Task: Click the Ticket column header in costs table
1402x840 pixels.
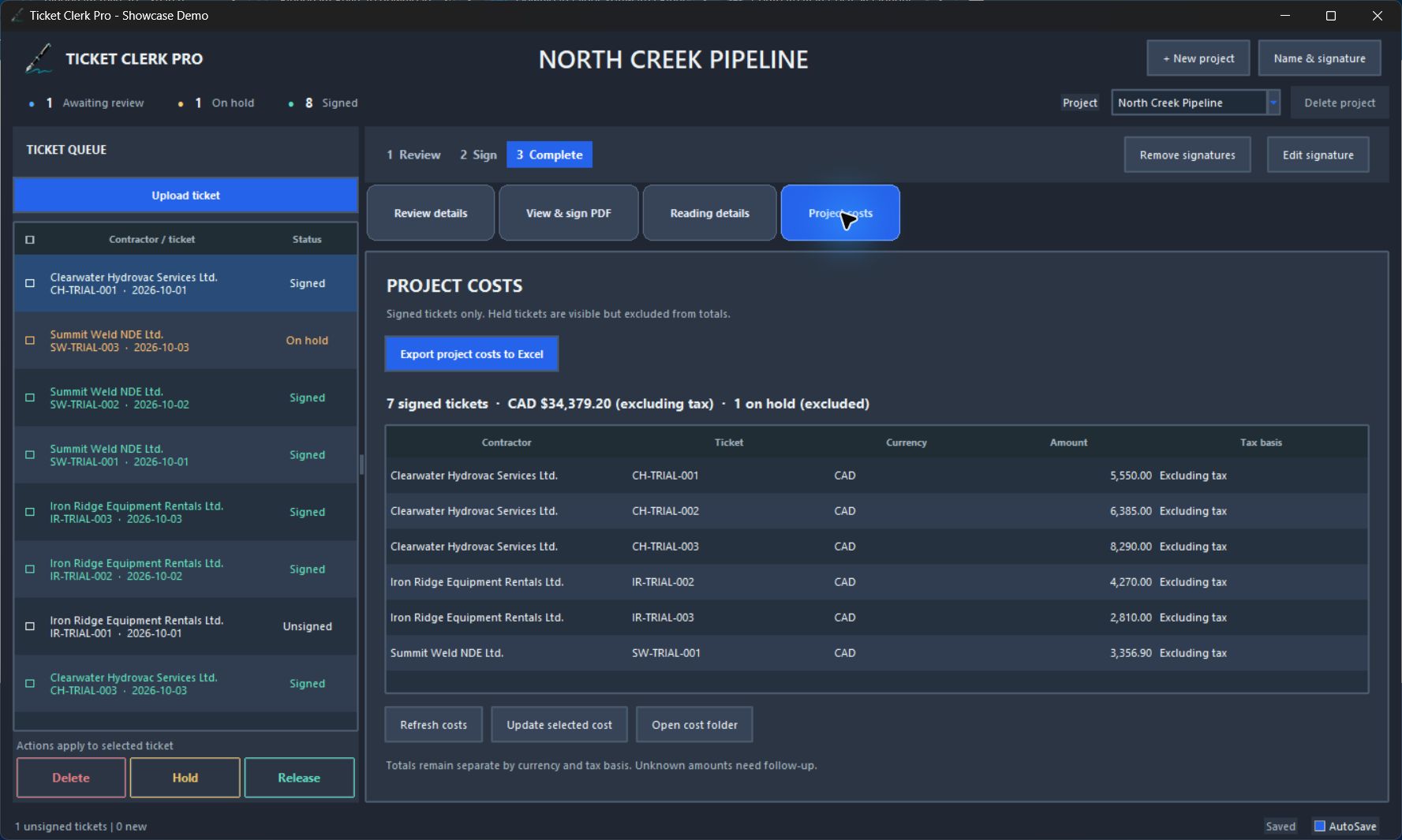Action: coord(728,442)
